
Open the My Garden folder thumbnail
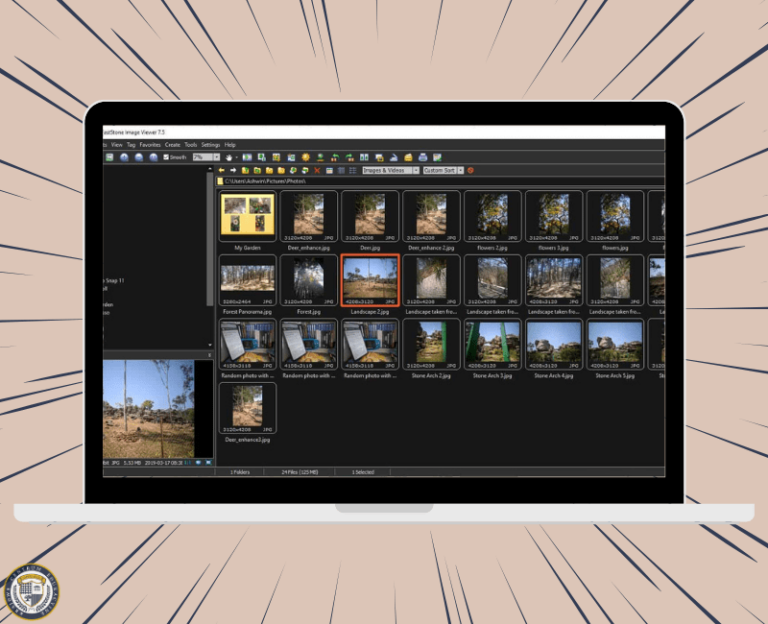(247, 216)
